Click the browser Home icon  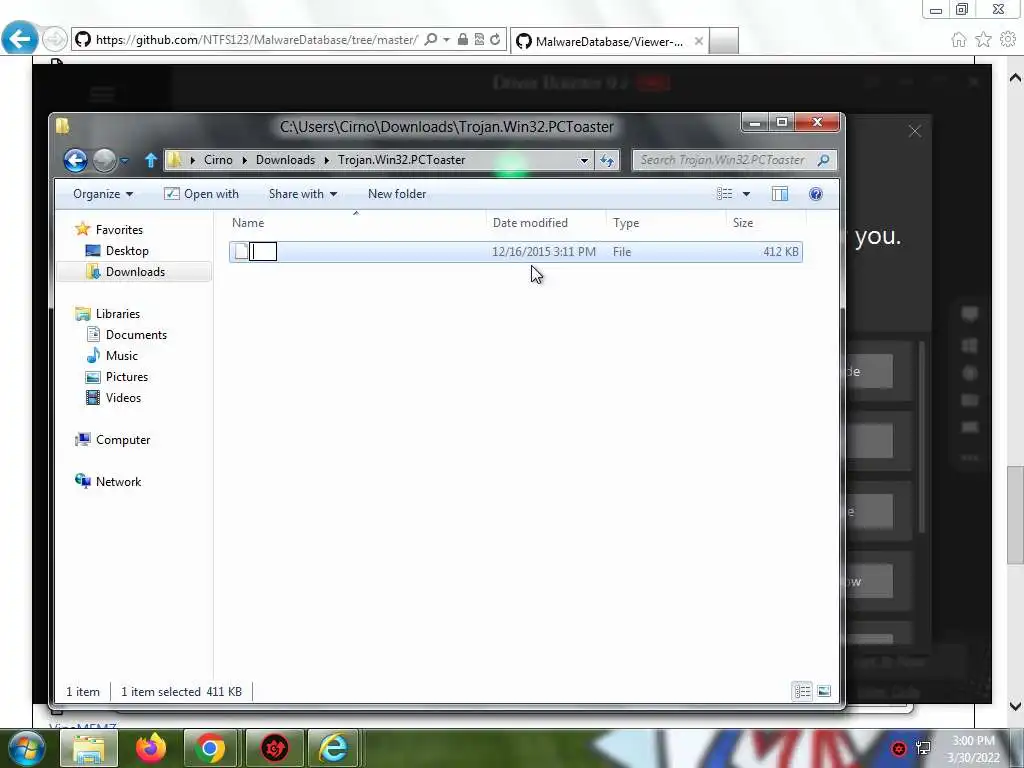[959, 40]
